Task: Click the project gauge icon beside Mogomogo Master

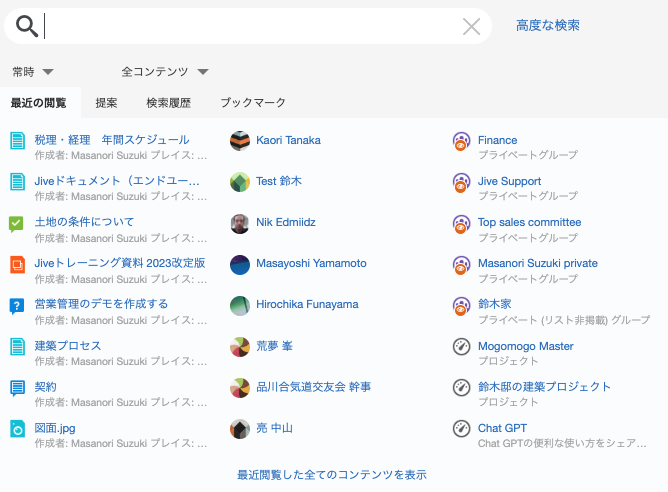Action: click(461, 346)
